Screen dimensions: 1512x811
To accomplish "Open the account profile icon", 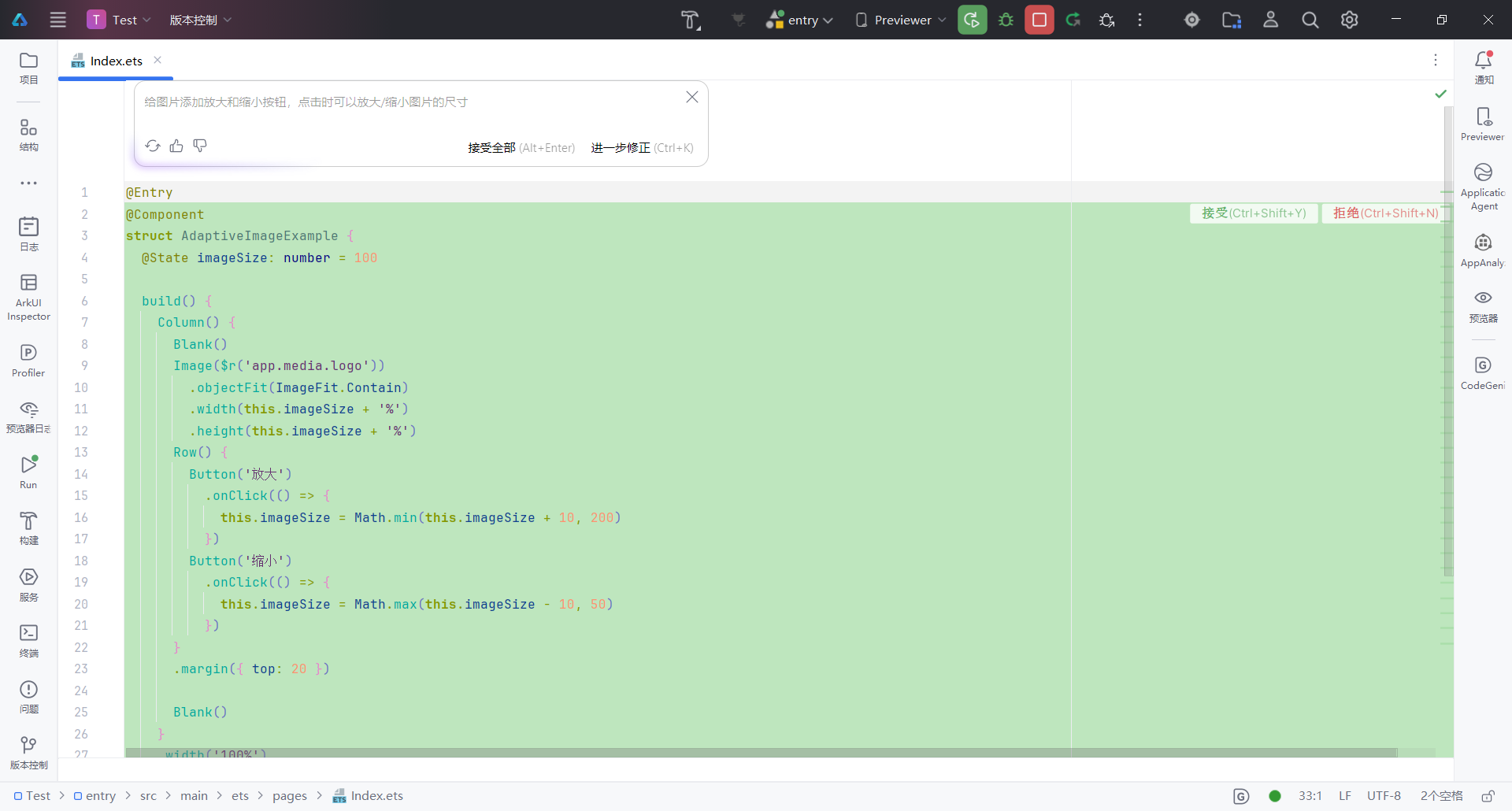I will pos(1271,20).
